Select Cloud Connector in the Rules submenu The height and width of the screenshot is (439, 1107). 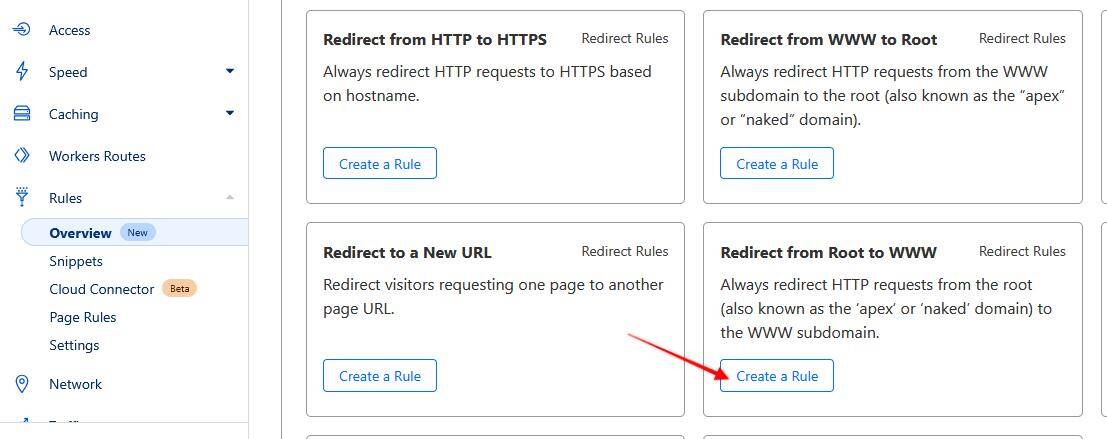102,289
